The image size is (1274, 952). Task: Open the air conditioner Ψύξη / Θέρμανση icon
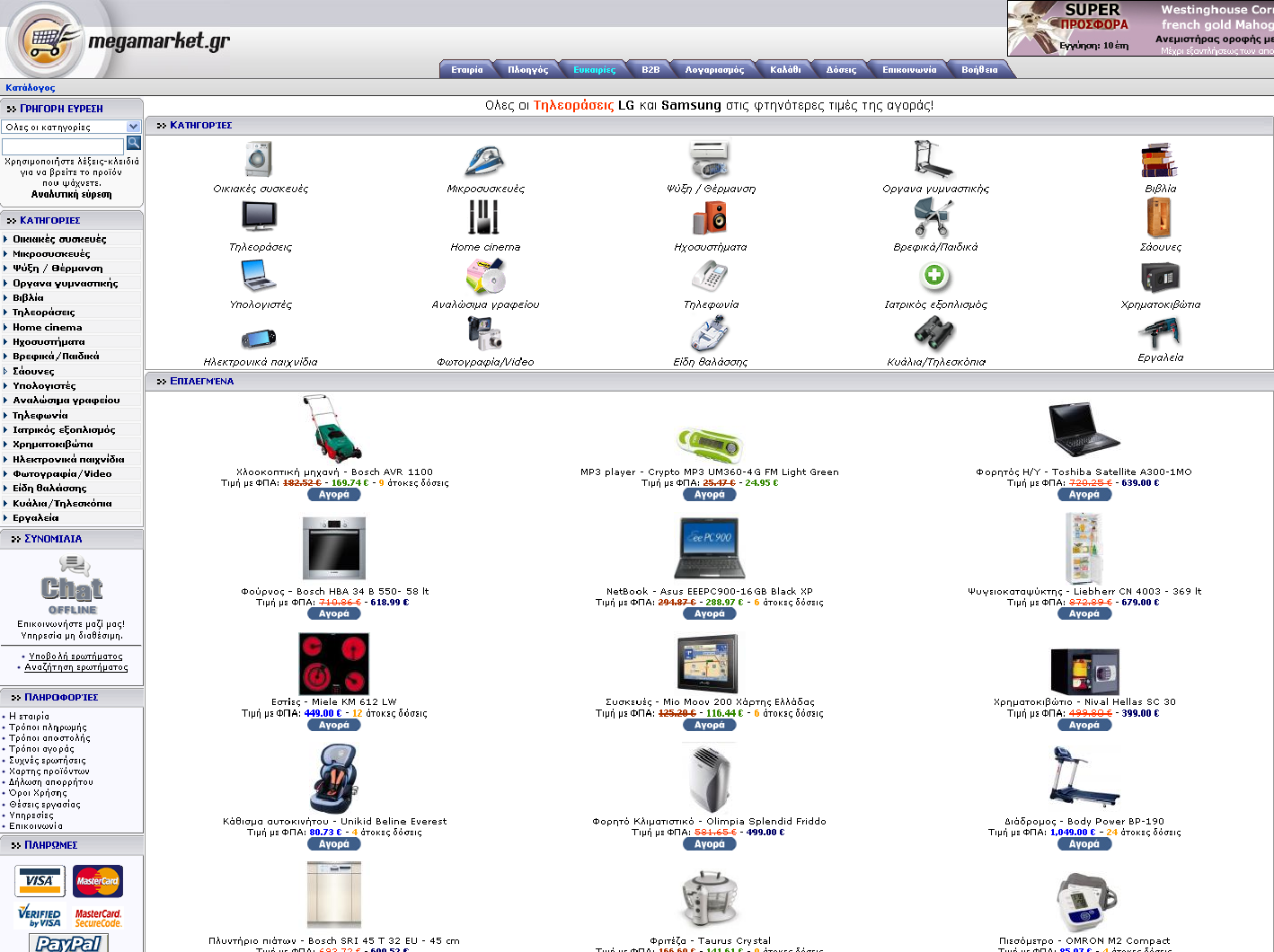pos(710,161)
